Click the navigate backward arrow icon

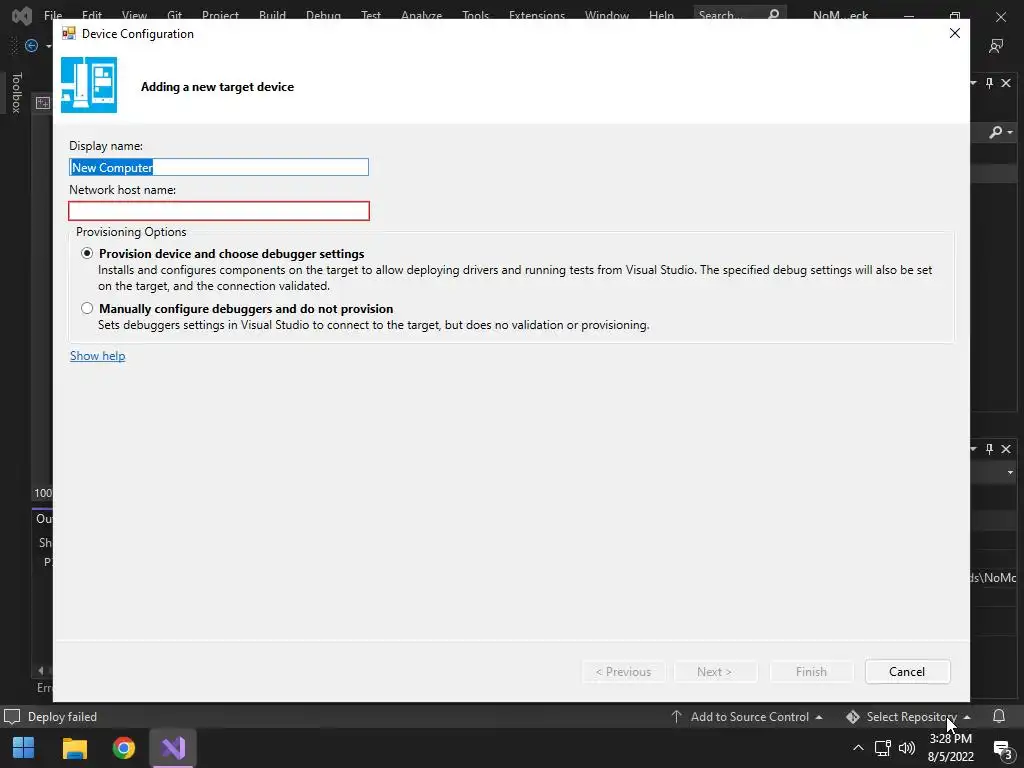pyautogui.click(x=31, y=45)
